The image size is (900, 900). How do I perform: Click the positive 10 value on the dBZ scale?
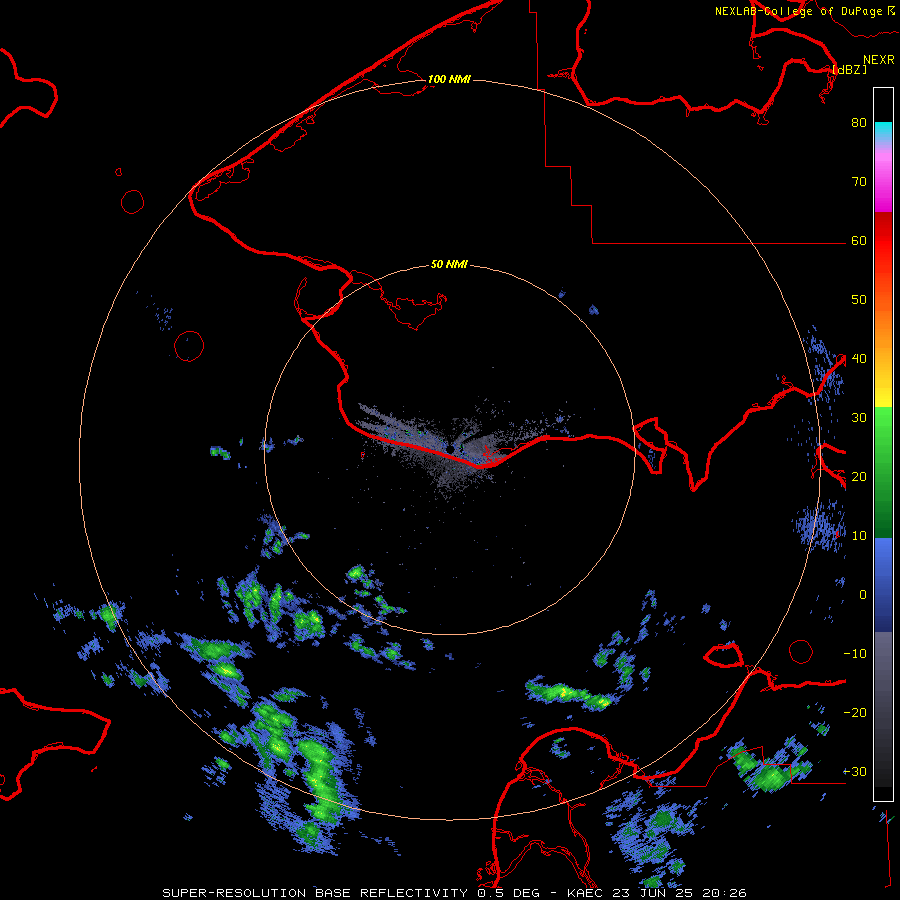coord(859,536)
